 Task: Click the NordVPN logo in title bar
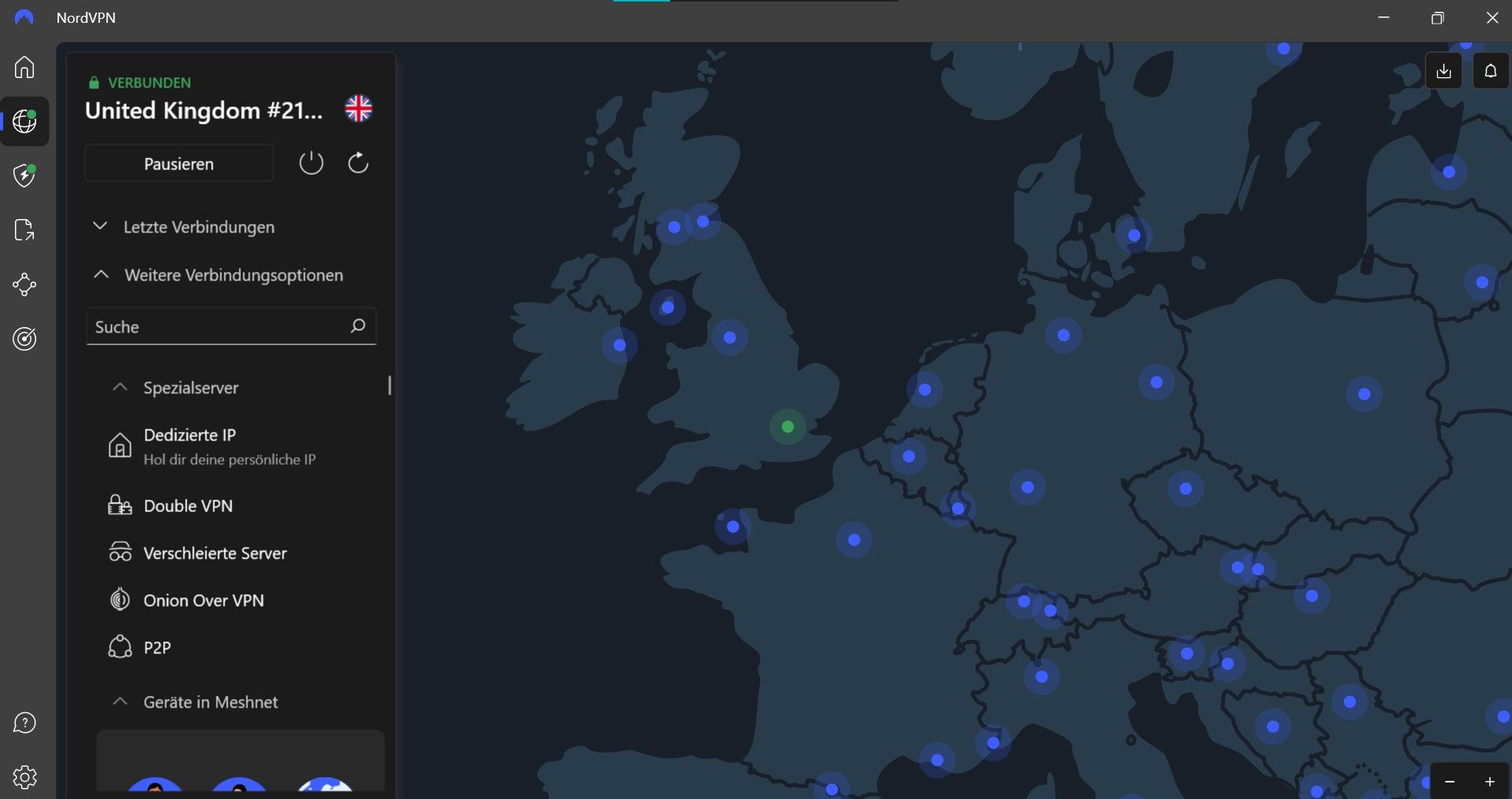click(x=24, y=17)
